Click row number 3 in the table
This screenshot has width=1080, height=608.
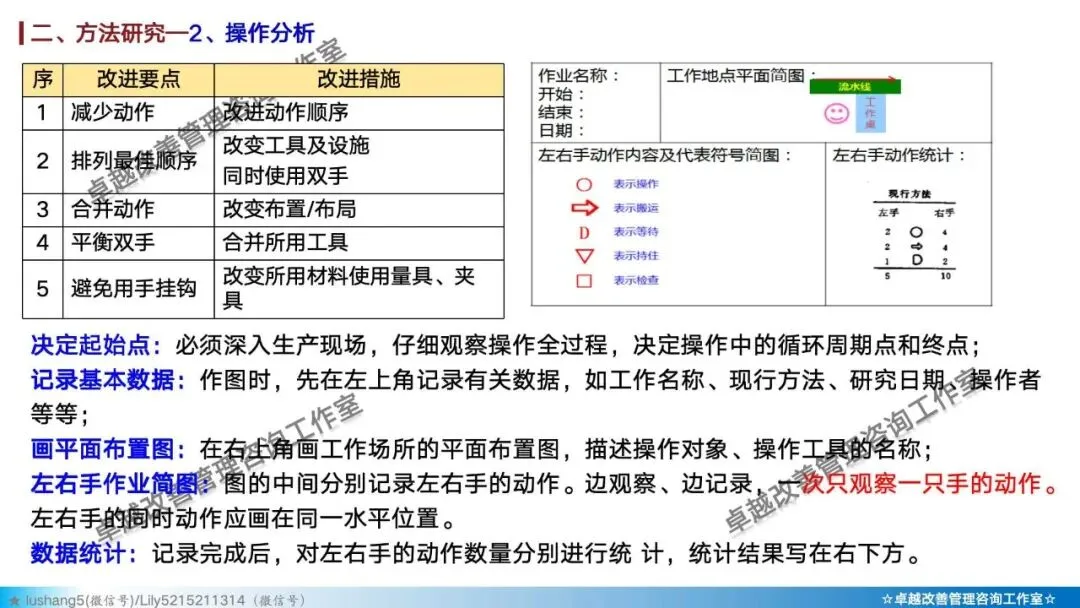click(x=42, y=209)
